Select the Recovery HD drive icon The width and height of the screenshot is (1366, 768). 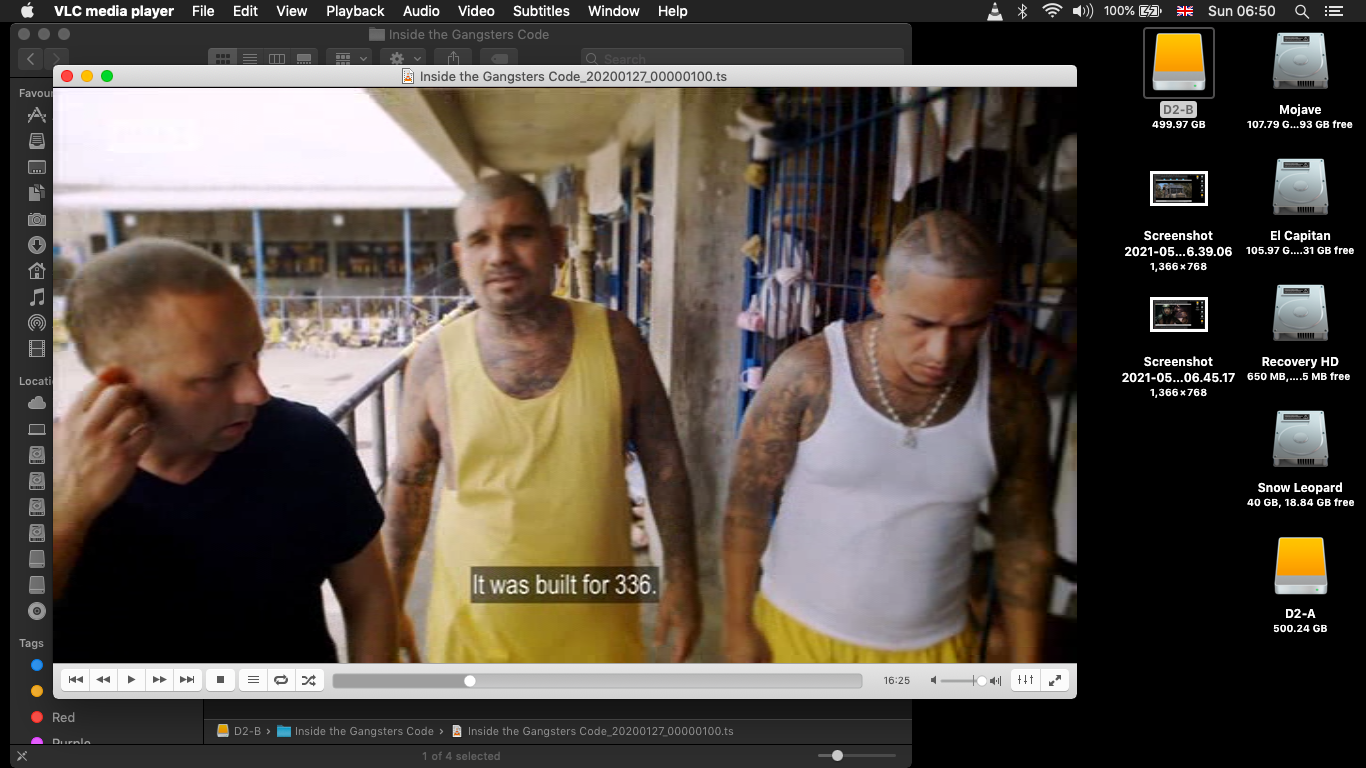click(x=1300, y=314)
